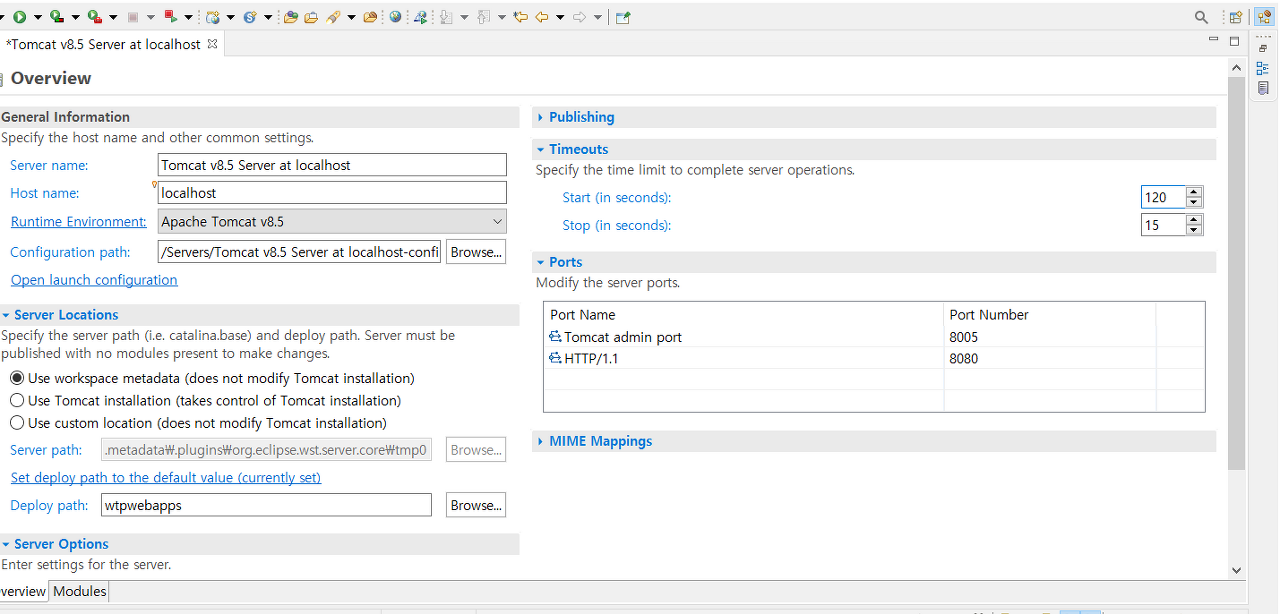Select the Tomcat admin port row
The height and width of the screenshot is (614, 1280).
[874, 337]
